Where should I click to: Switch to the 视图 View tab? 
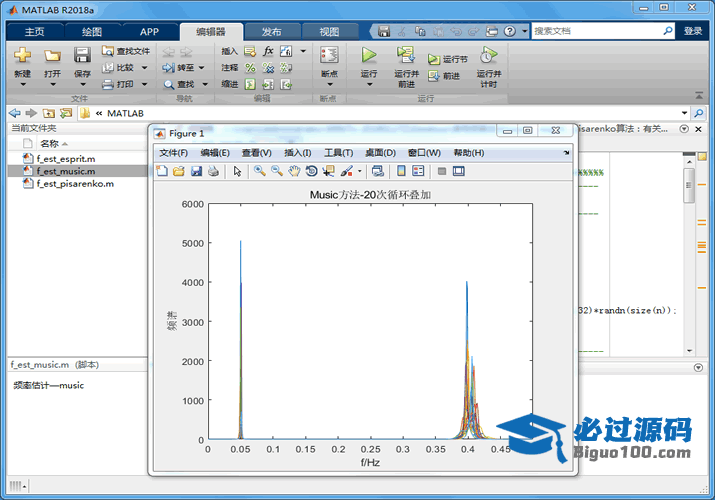[329, 31]
